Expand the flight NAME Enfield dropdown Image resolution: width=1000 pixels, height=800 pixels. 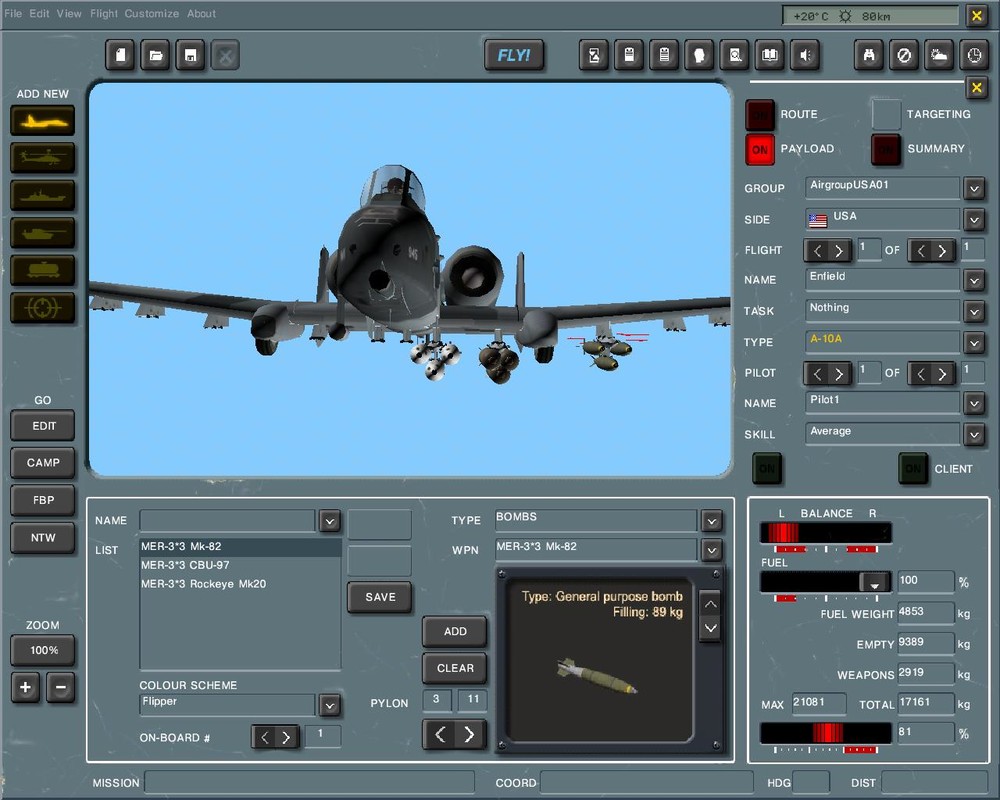tap(974, 280)
